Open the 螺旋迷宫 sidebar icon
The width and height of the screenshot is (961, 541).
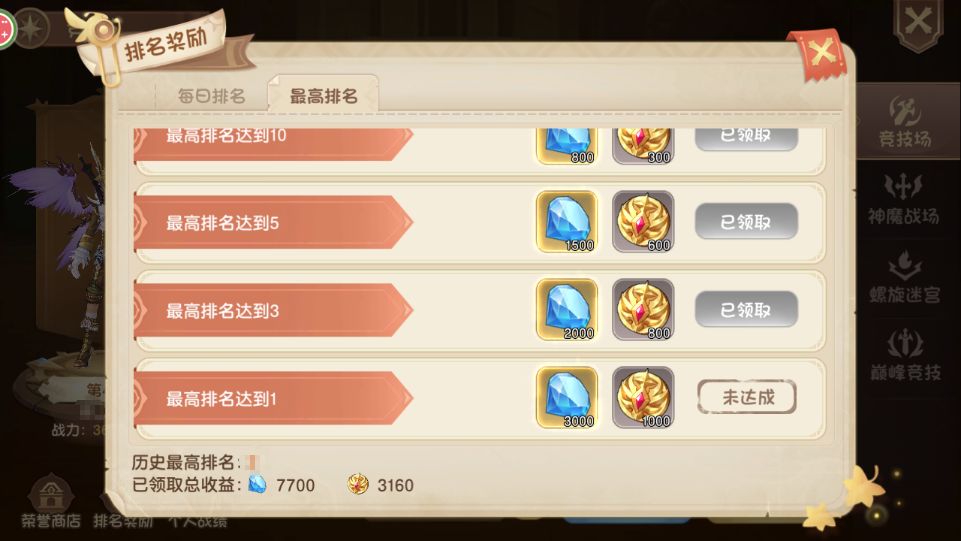[x=905, y=276]
